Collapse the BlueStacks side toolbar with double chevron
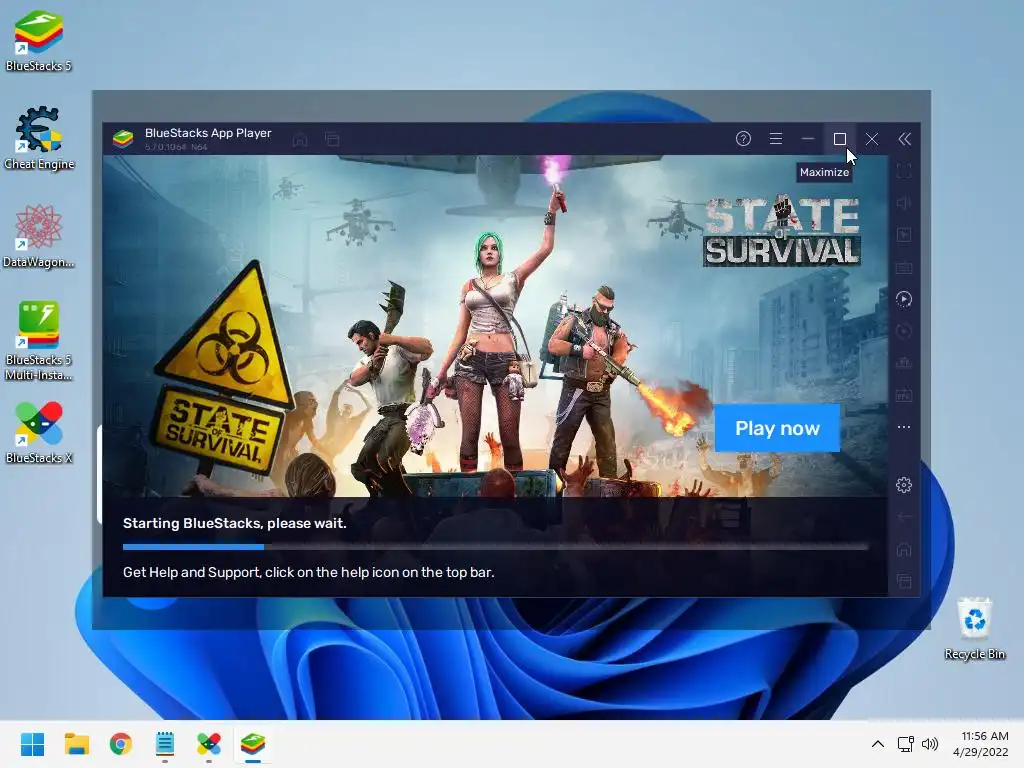Image resolution: width=1024 pixels, height=768 pixels. click(x=904, y=139)
